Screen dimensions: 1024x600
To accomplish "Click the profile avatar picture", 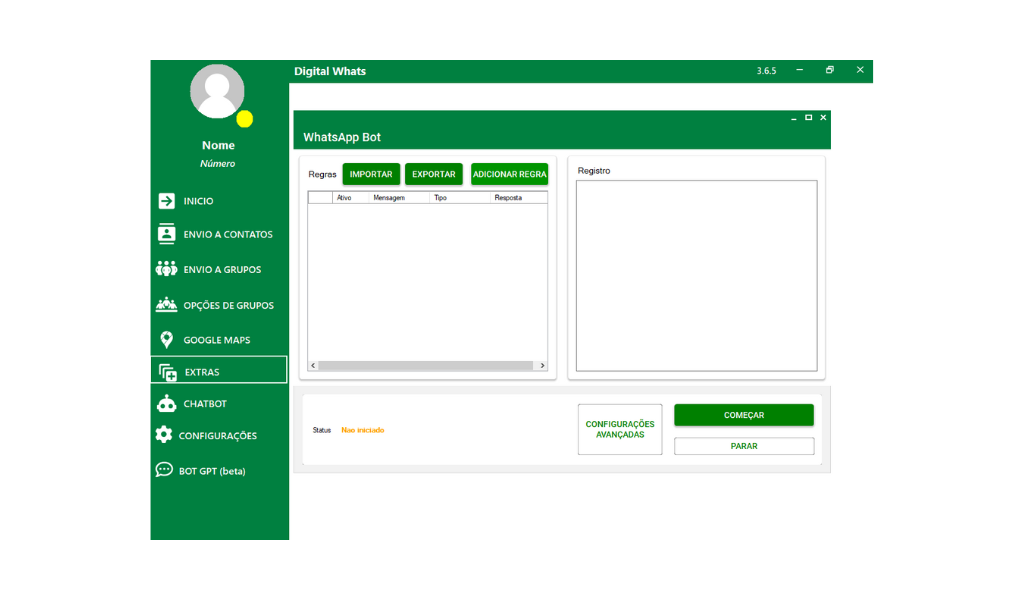I will pyautogui.click(x=217, y=91).
